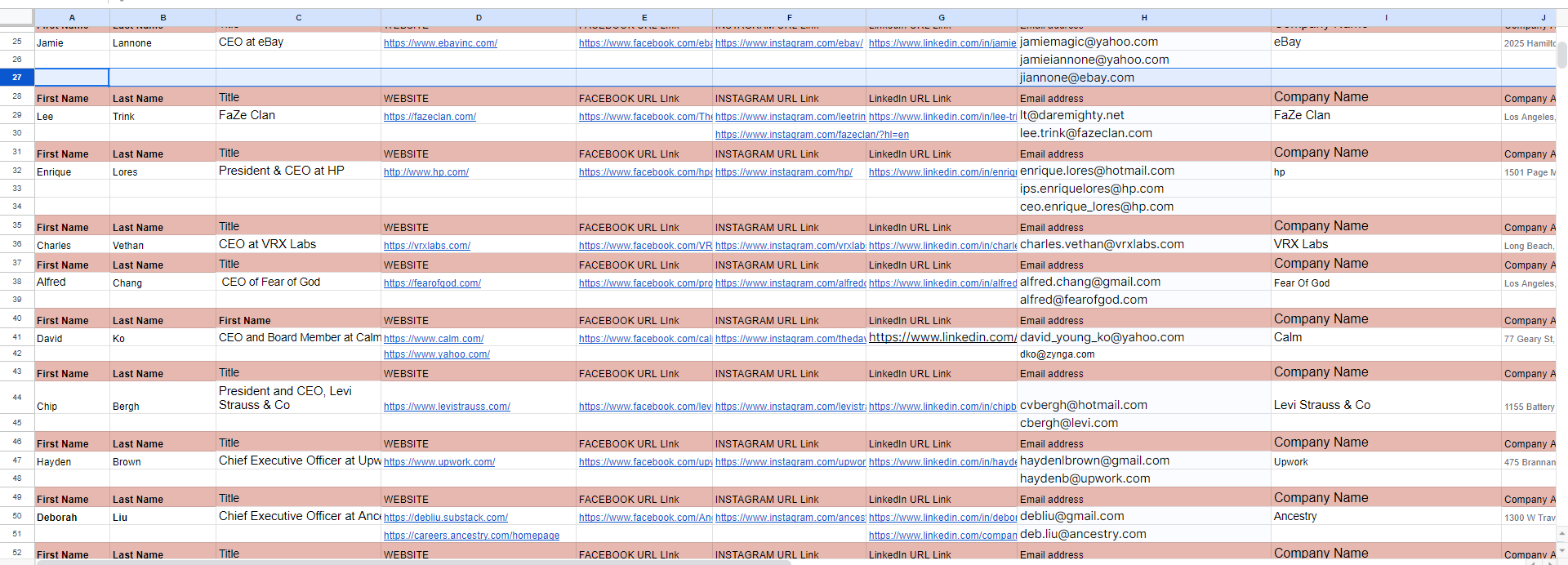Select row 27 header
Image resolution: width=1568 pixels, height=565 pixels.
click(16, 78)
